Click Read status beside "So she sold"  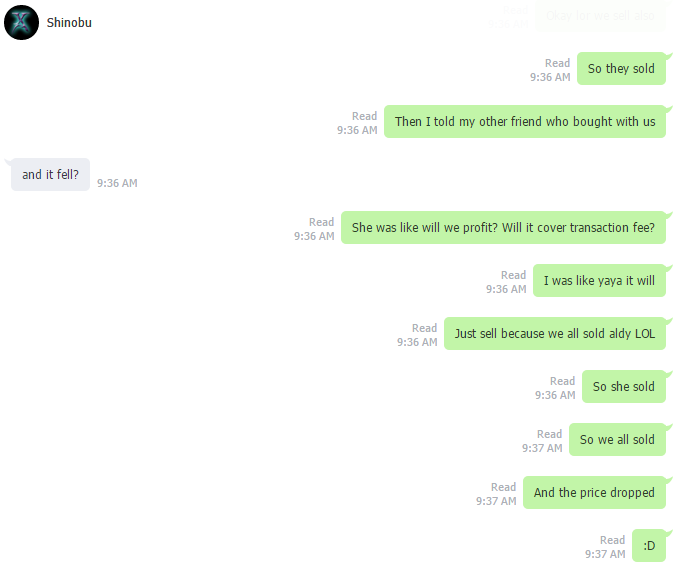tap(563, 381)
